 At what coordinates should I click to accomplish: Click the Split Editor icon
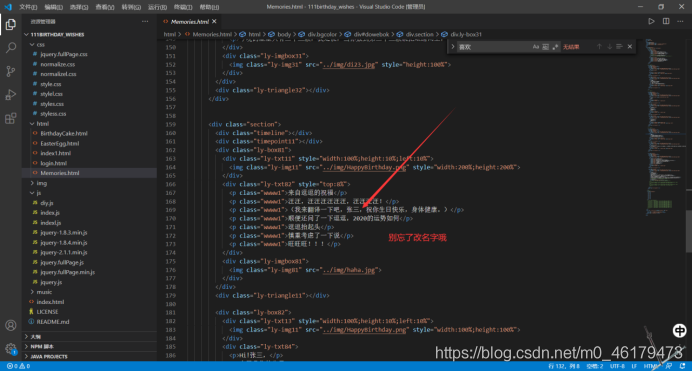(666, 21)
